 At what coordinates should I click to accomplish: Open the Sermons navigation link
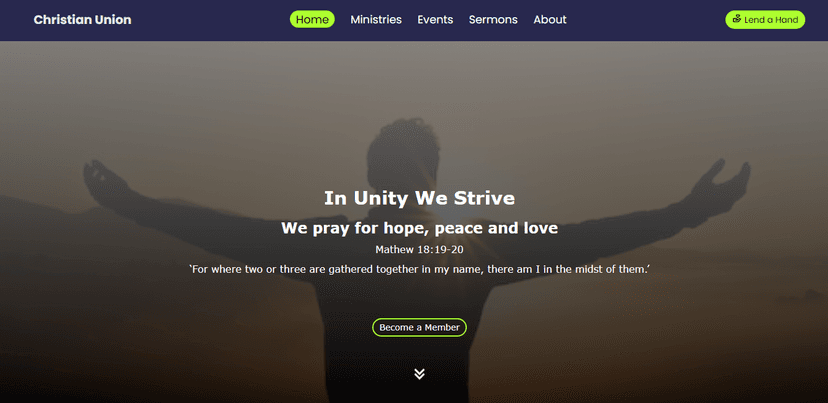[493, 20]
